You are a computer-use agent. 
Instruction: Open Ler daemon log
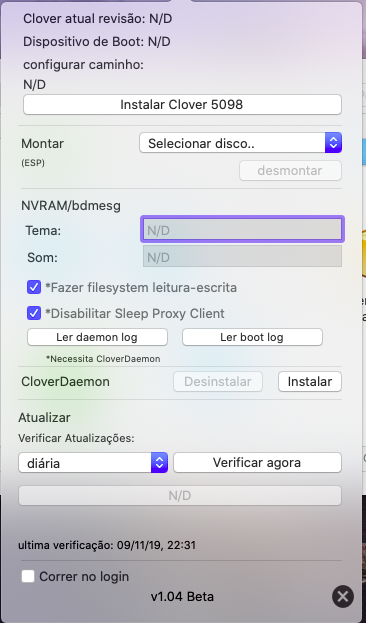pyautogui.click(x=97, y=337)
